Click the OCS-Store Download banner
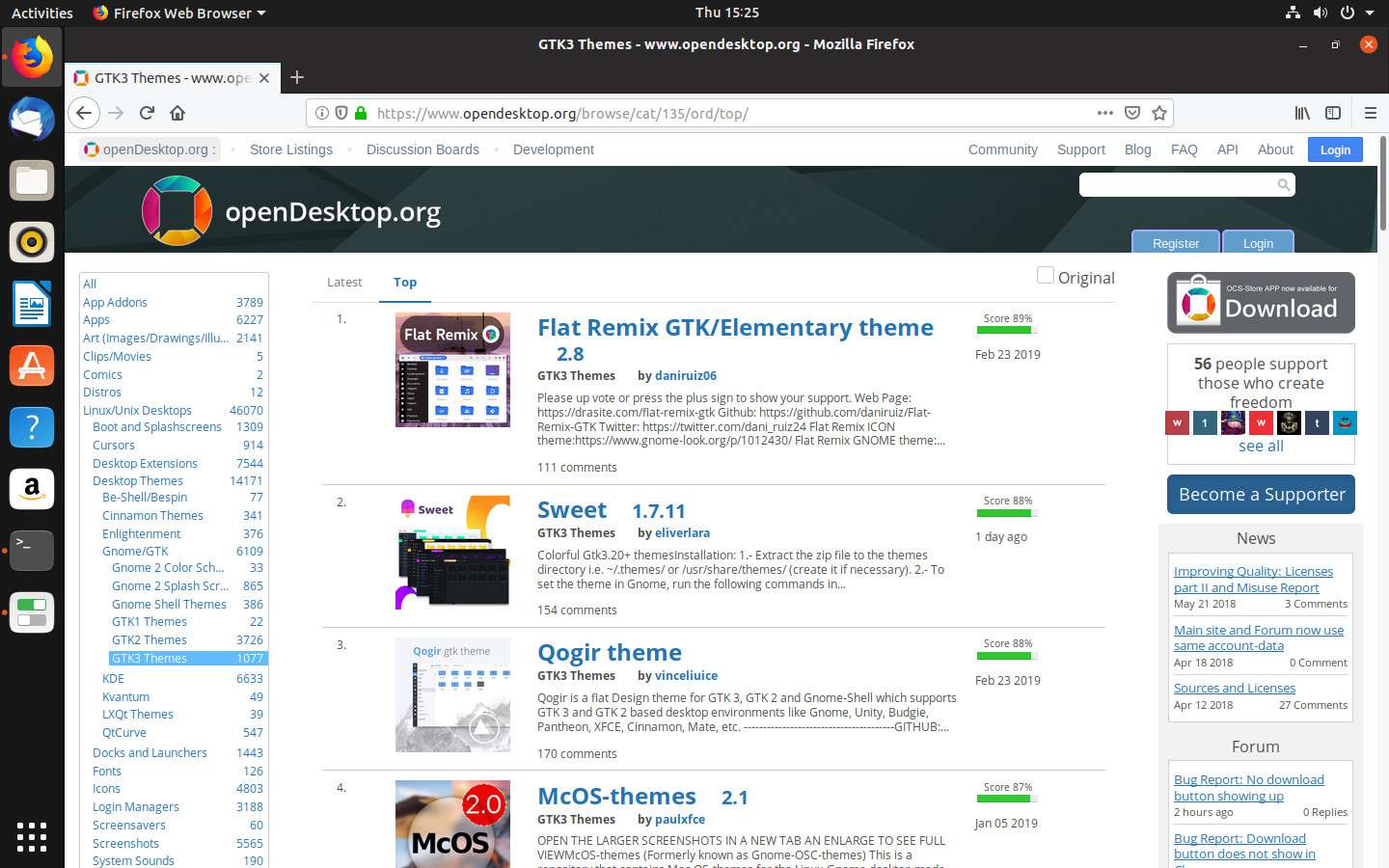The image size is (1389, 868). tap(1261, 302)
